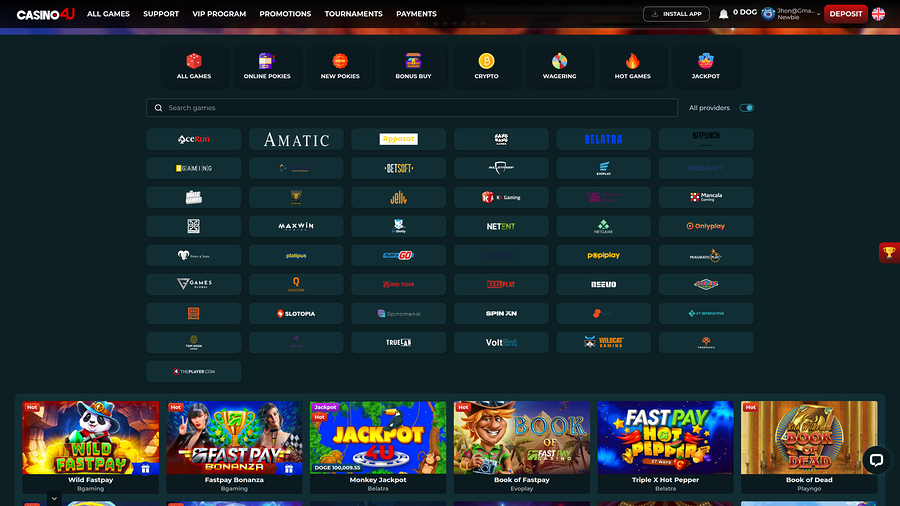Open the All Games dice category

point(194,66)
